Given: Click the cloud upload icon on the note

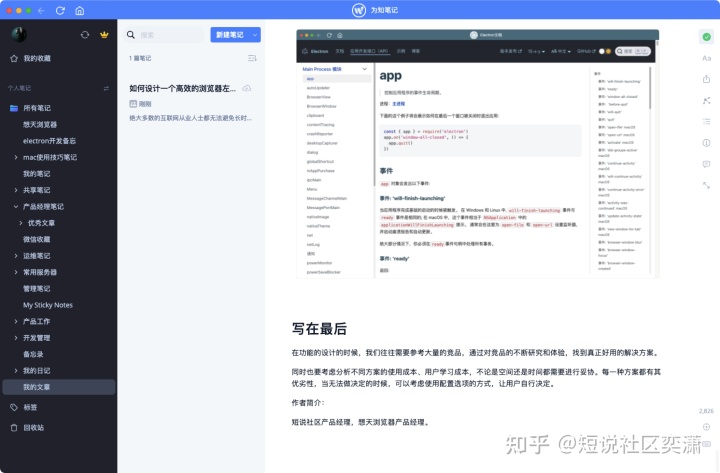Looking at the screenshot, I should [247, 88].
